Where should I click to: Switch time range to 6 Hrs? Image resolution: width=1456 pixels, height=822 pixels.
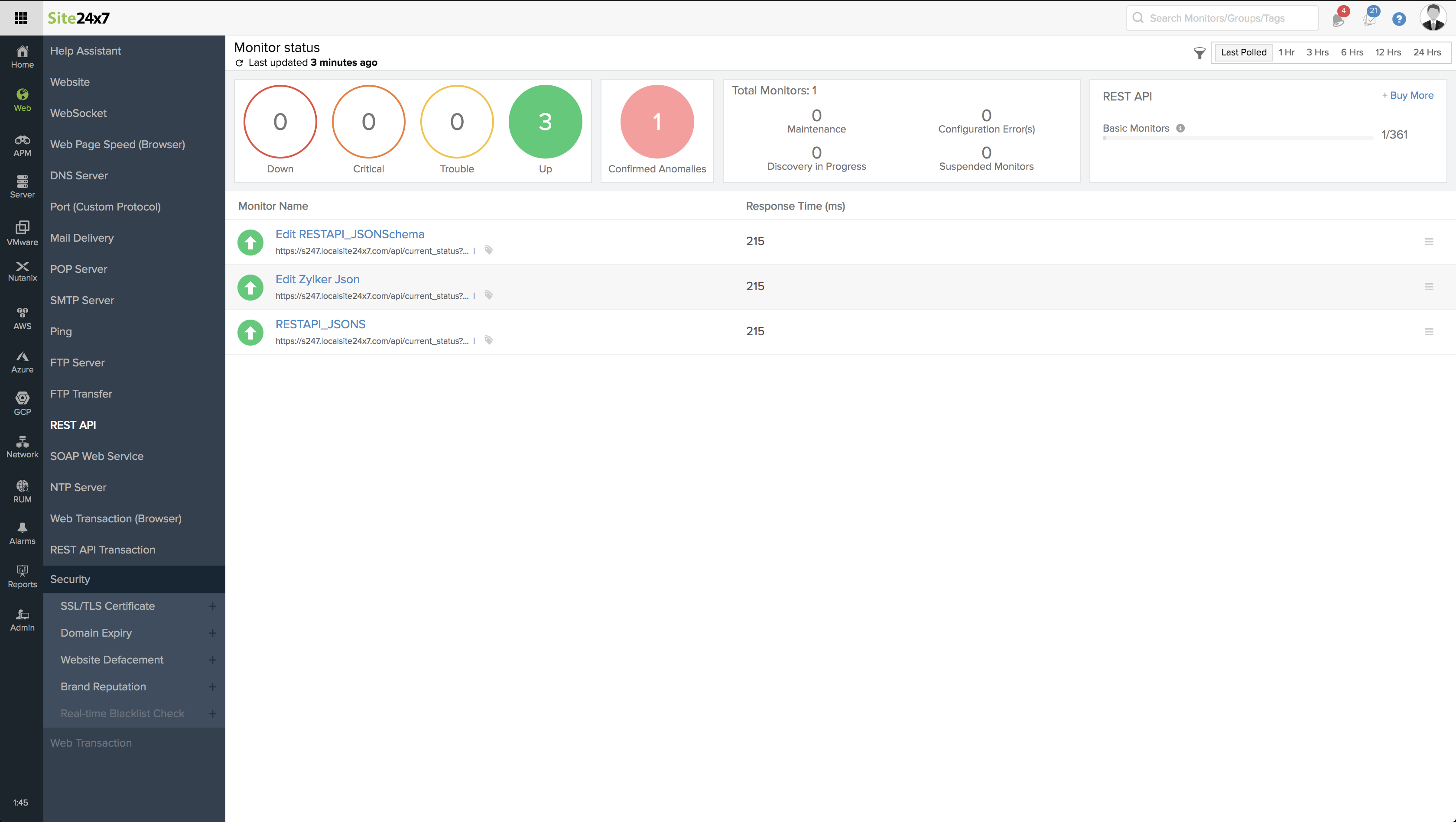pos(1352,52)
